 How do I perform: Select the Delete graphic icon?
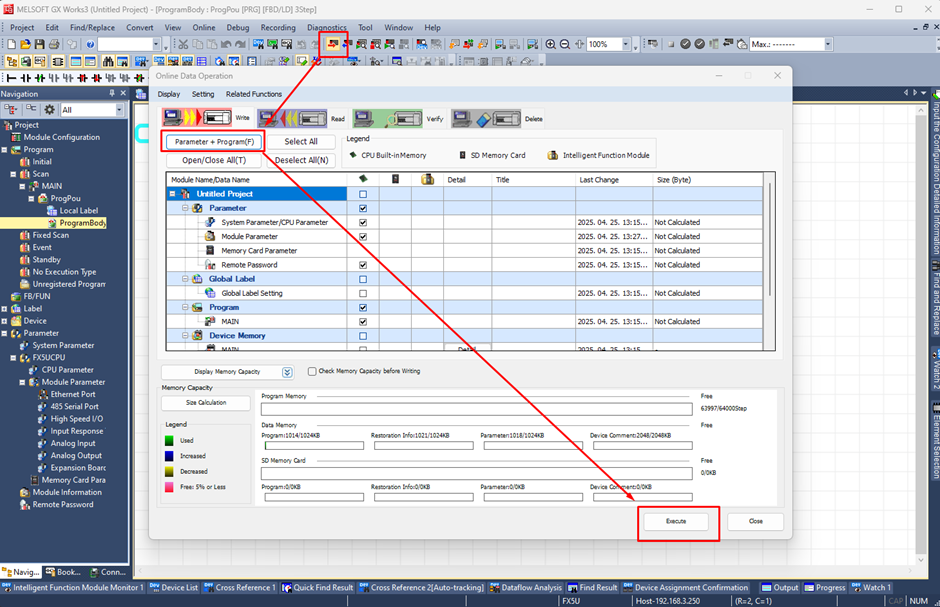[486, 118]
